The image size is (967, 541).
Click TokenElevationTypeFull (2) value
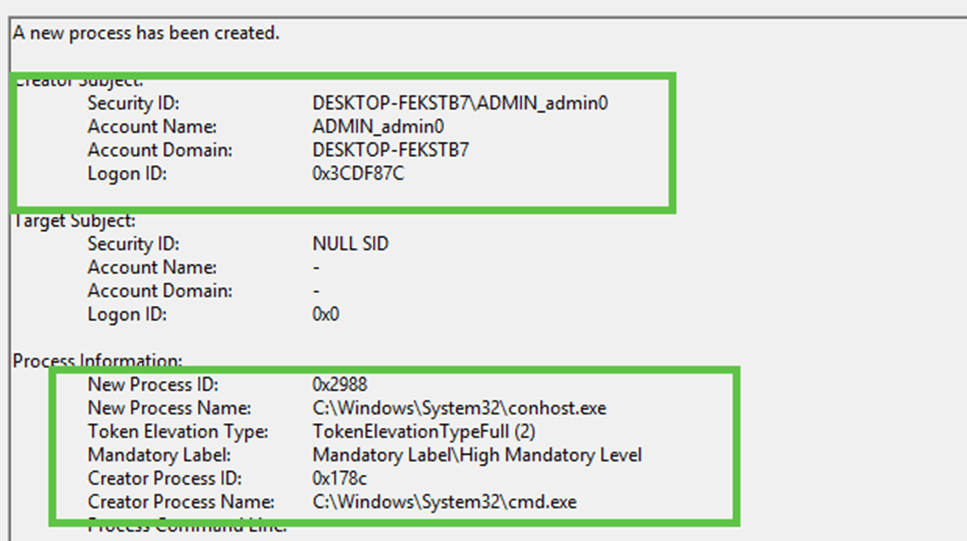pos(424,431)
